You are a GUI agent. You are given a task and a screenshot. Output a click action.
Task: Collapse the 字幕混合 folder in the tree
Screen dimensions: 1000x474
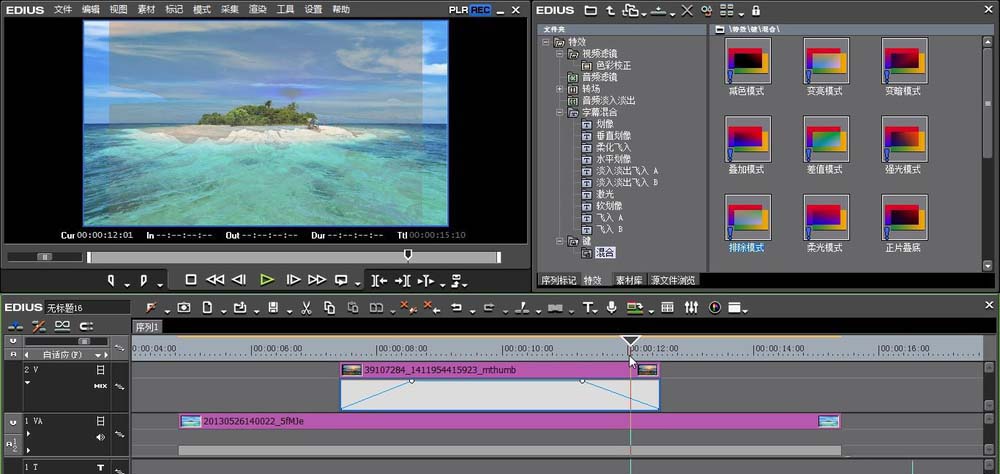tap(560, 113)
